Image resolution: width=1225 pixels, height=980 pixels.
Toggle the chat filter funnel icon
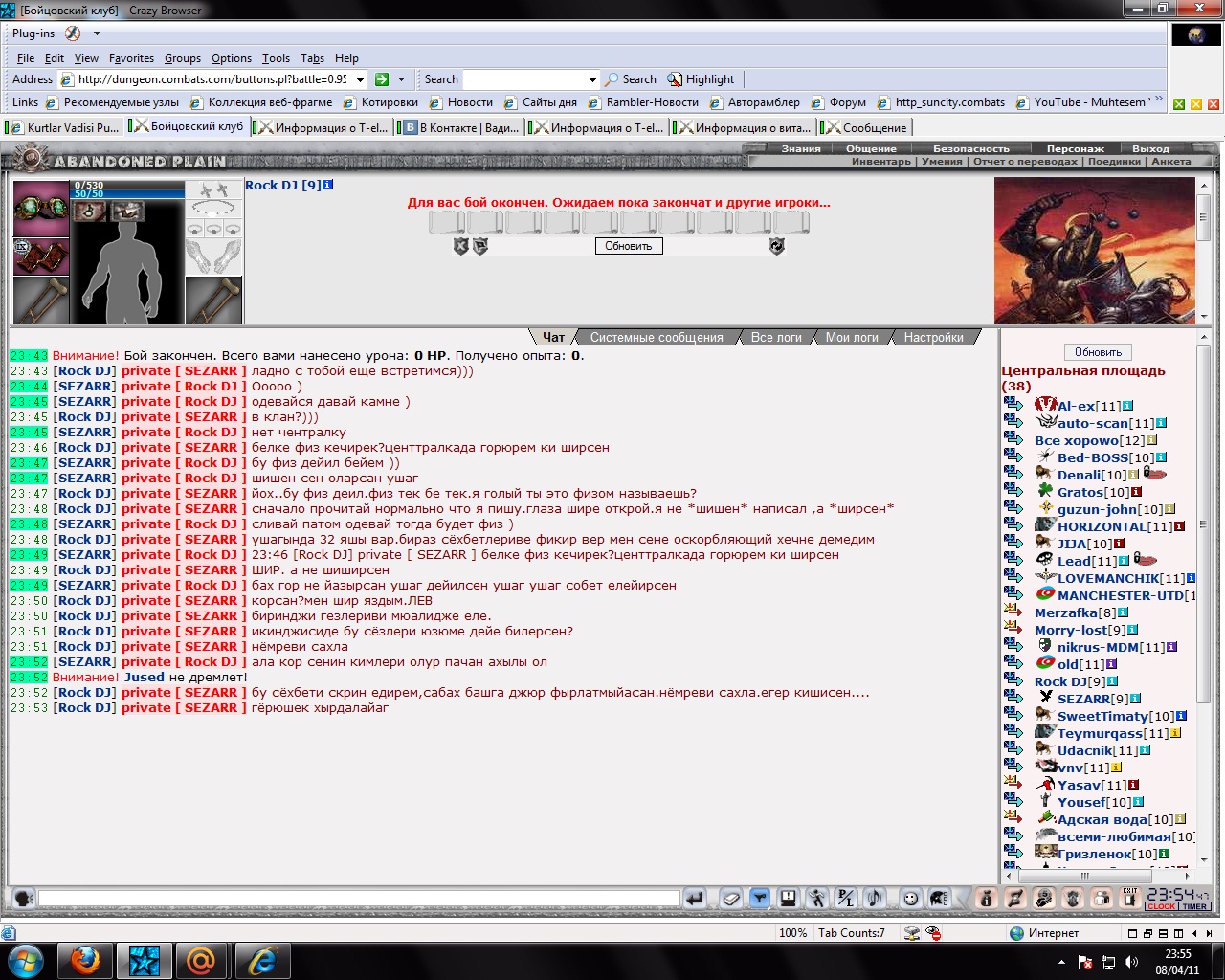click(760, 898)
